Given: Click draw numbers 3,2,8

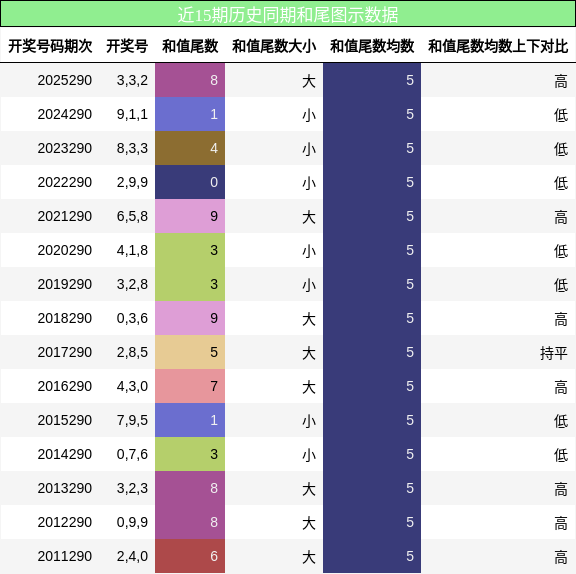Looking at the screenshot, I should [132, 284].
